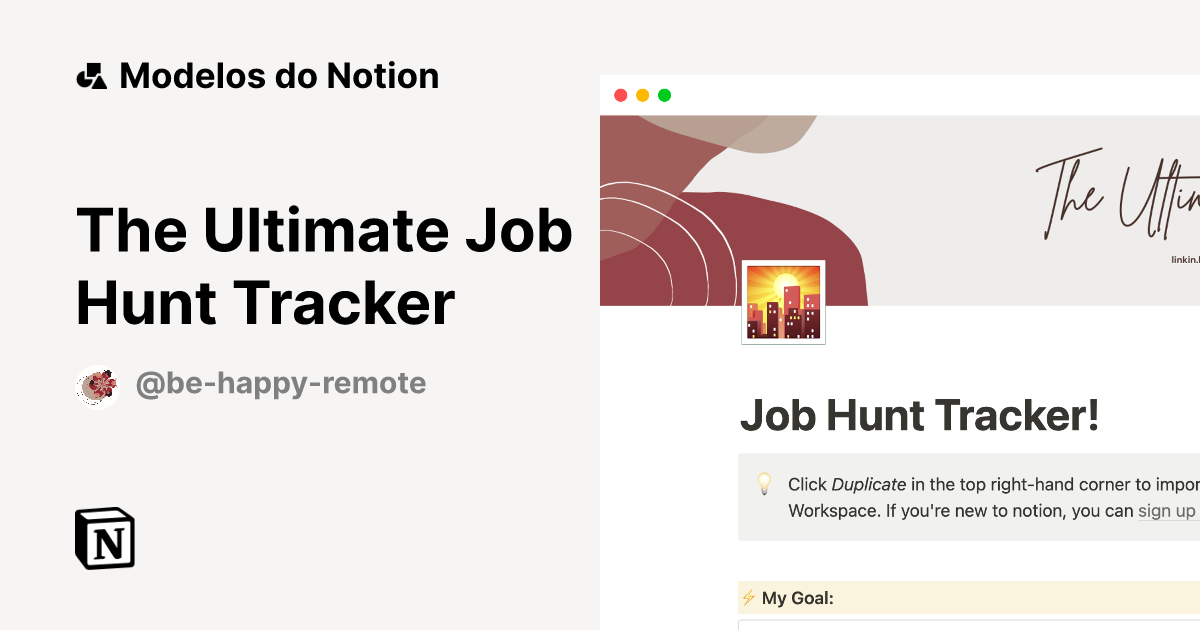The height and width of the screenshot is (630, 1200).
Task: Click the Notion logo in the bottom corner
Action: (x=104, y=538)
